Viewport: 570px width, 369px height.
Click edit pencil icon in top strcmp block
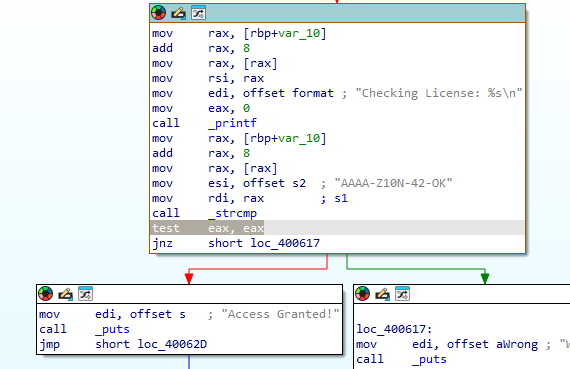[178, 13]
